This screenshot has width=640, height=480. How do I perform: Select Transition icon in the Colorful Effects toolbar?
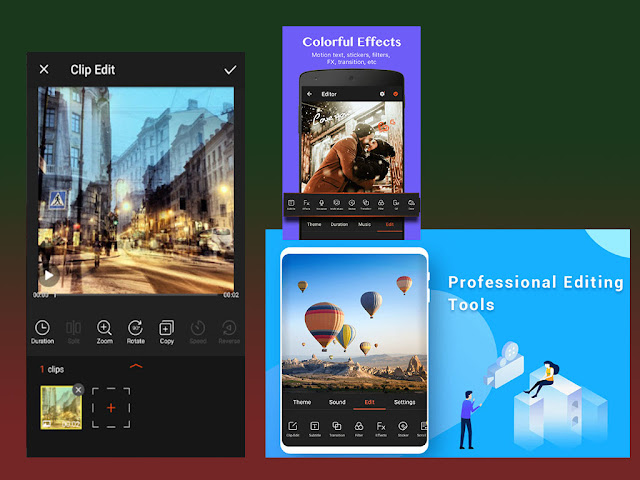pos(366,204)
